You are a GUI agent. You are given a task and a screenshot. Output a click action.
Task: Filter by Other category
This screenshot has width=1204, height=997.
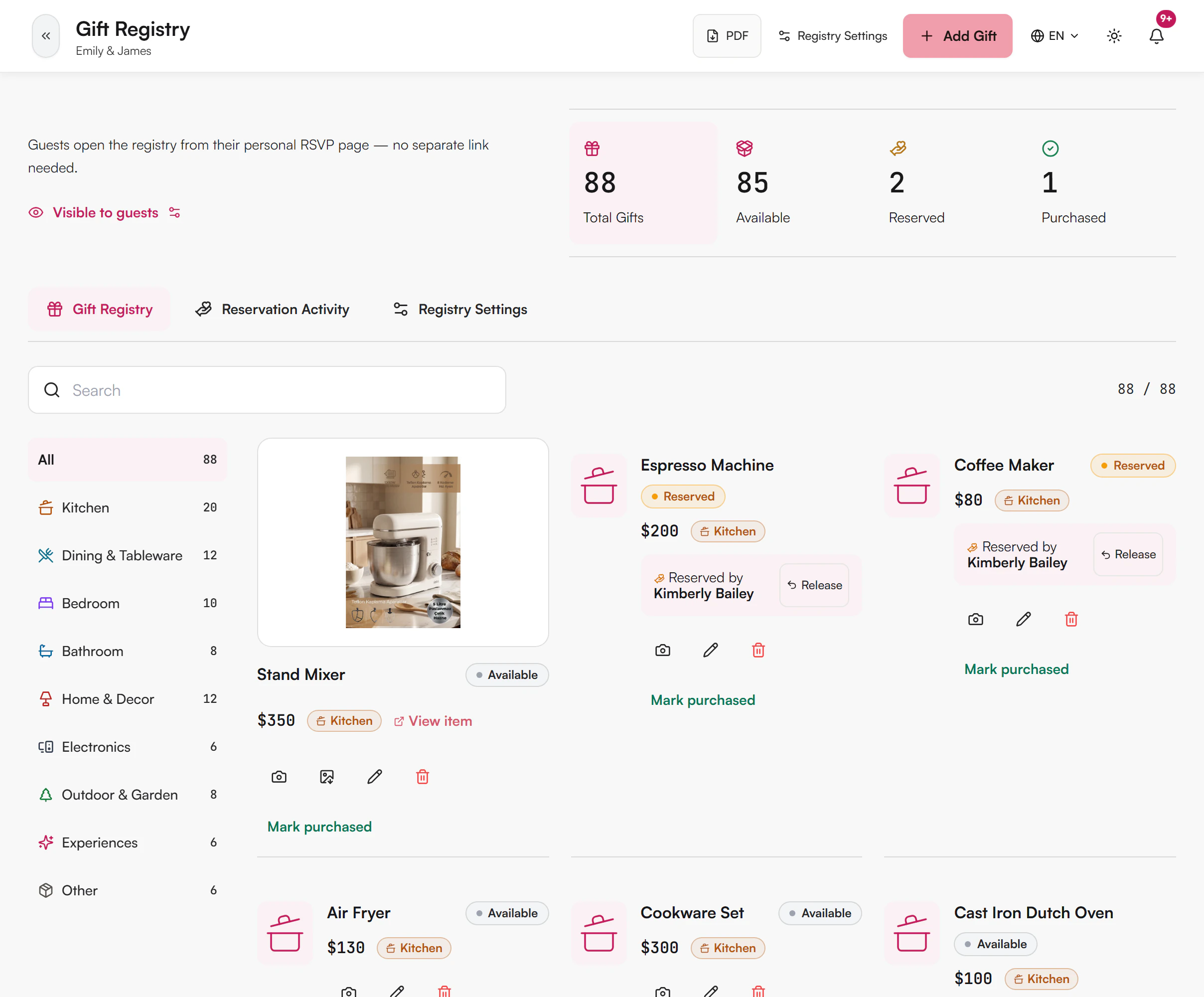click(x=127, y=890)
